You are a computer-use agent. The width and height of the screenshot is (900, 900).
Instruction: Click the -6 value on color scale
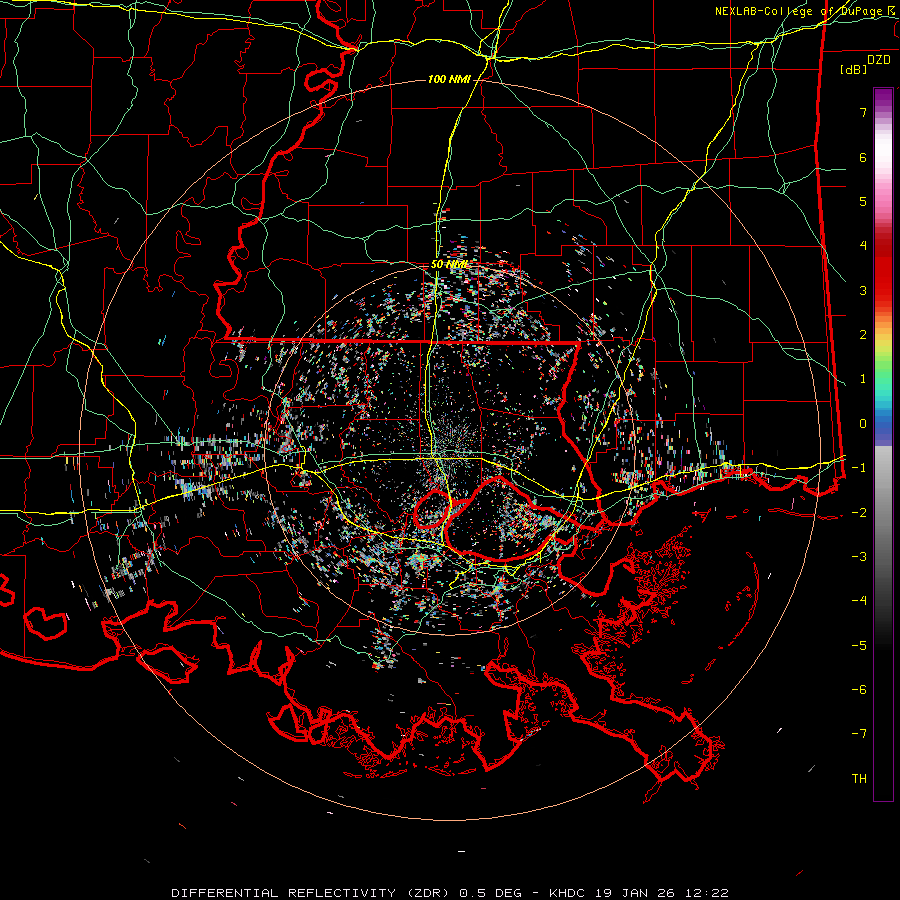click(859, 690)
